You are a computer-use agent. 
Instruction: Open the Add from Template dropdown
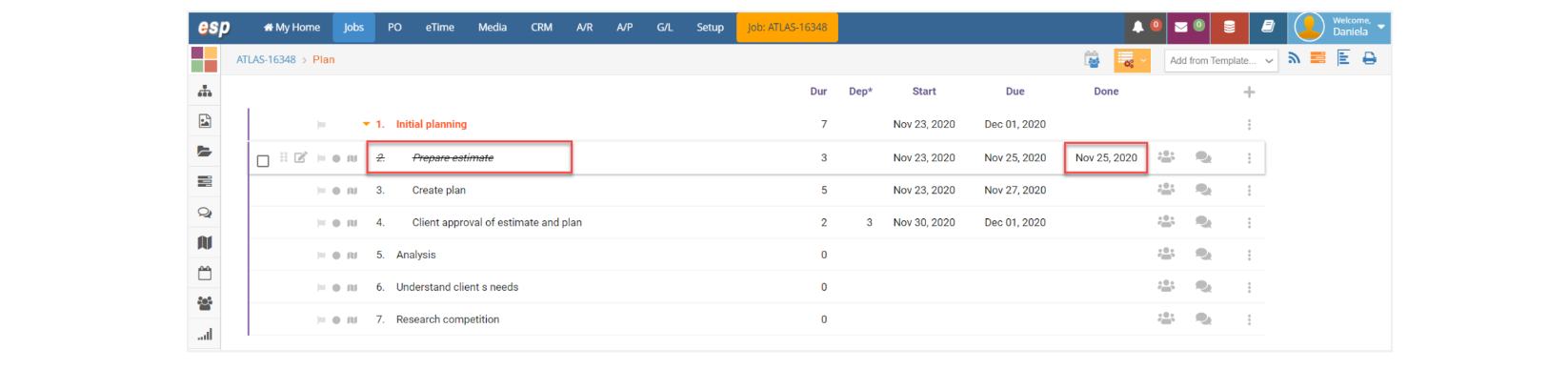[1220, 60]
